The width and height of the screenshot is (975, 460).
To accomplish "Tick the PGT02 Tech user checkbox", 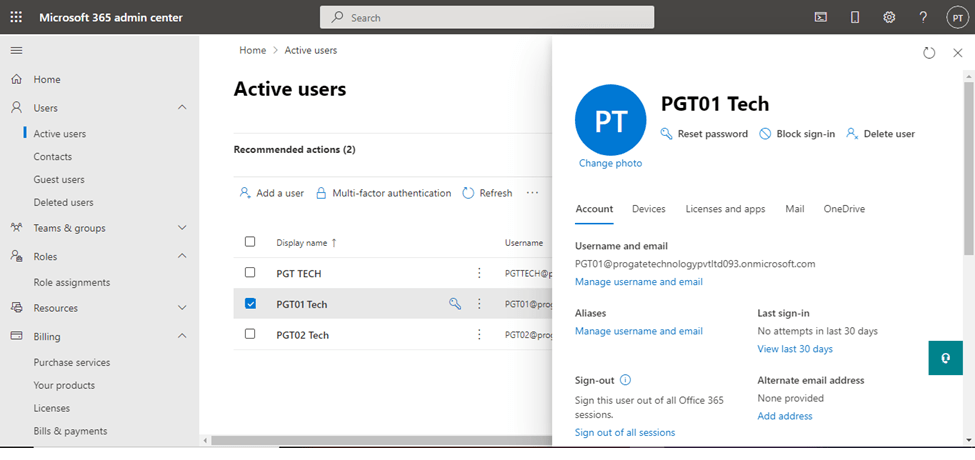I will pyautogui.click(x=250, y=334).
